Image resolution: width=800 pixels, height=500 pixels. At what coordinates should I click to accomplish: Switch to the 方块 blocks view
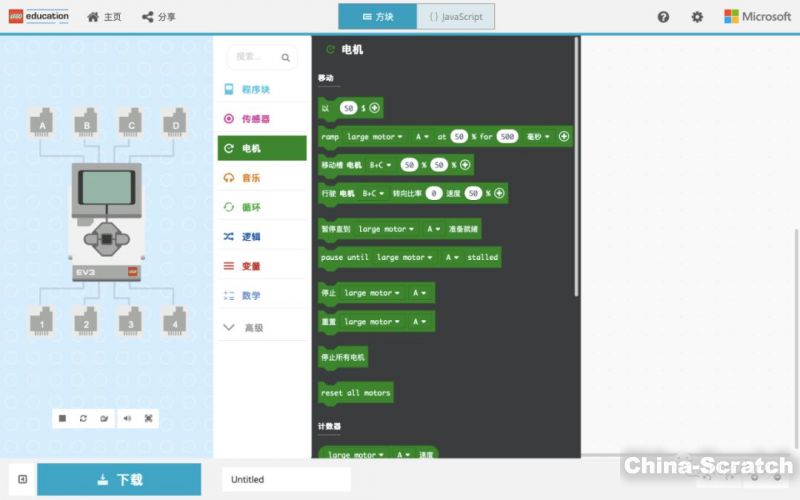pyautogui.click(x=377, y=17)
